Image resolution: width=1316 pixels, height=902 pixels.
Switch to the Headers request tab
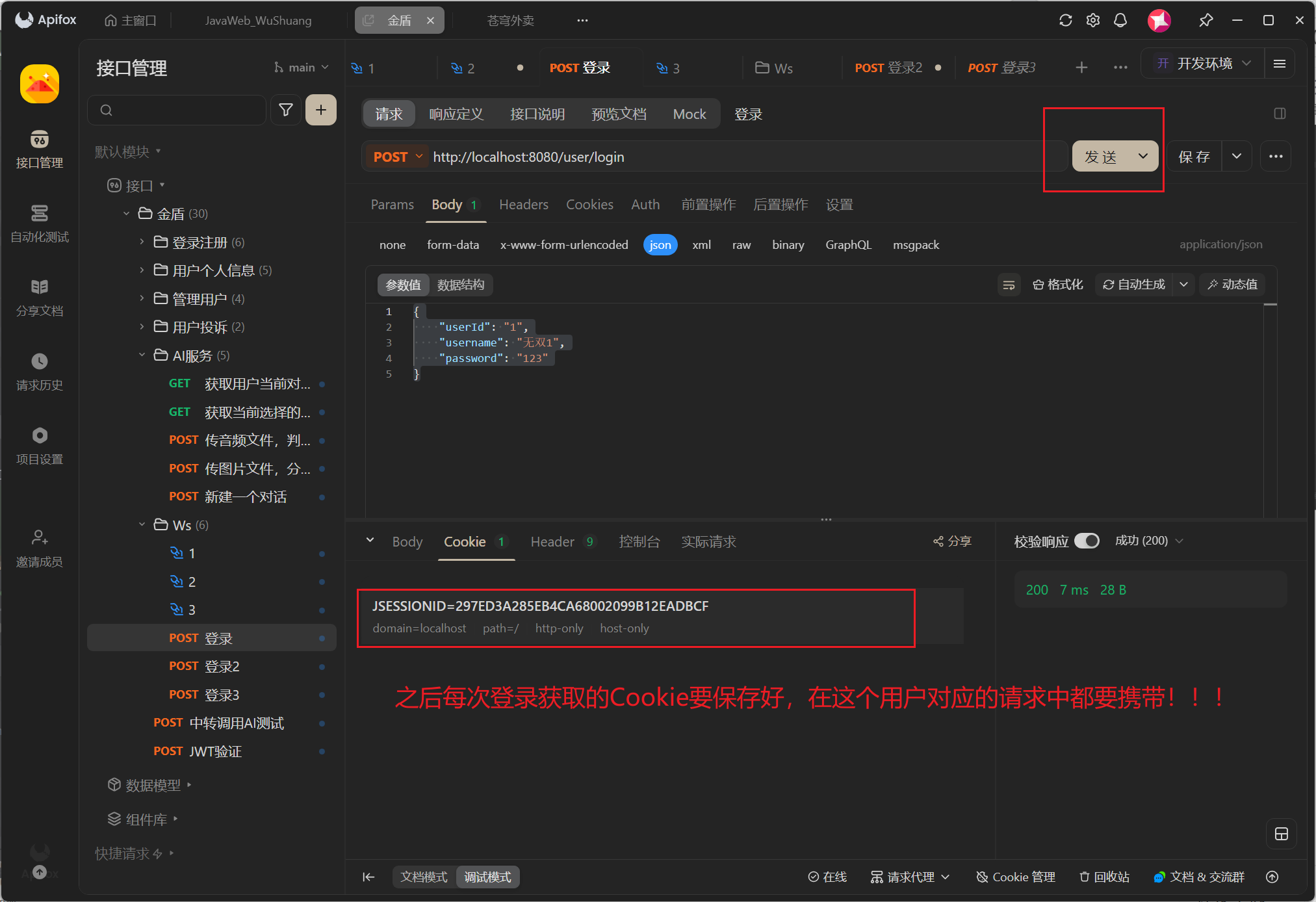point(523,205)
